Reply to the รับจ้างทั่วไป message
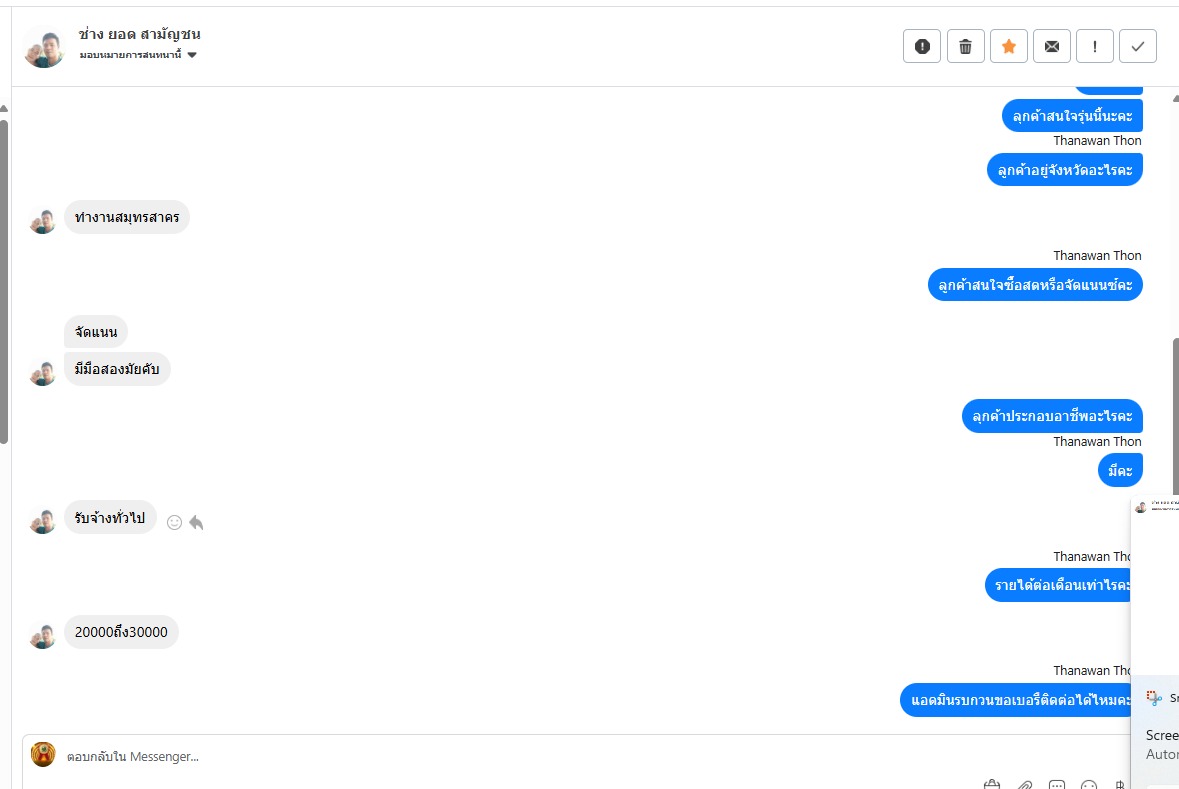Screen dimensions: 1179x789 click(x=196, y=522)
